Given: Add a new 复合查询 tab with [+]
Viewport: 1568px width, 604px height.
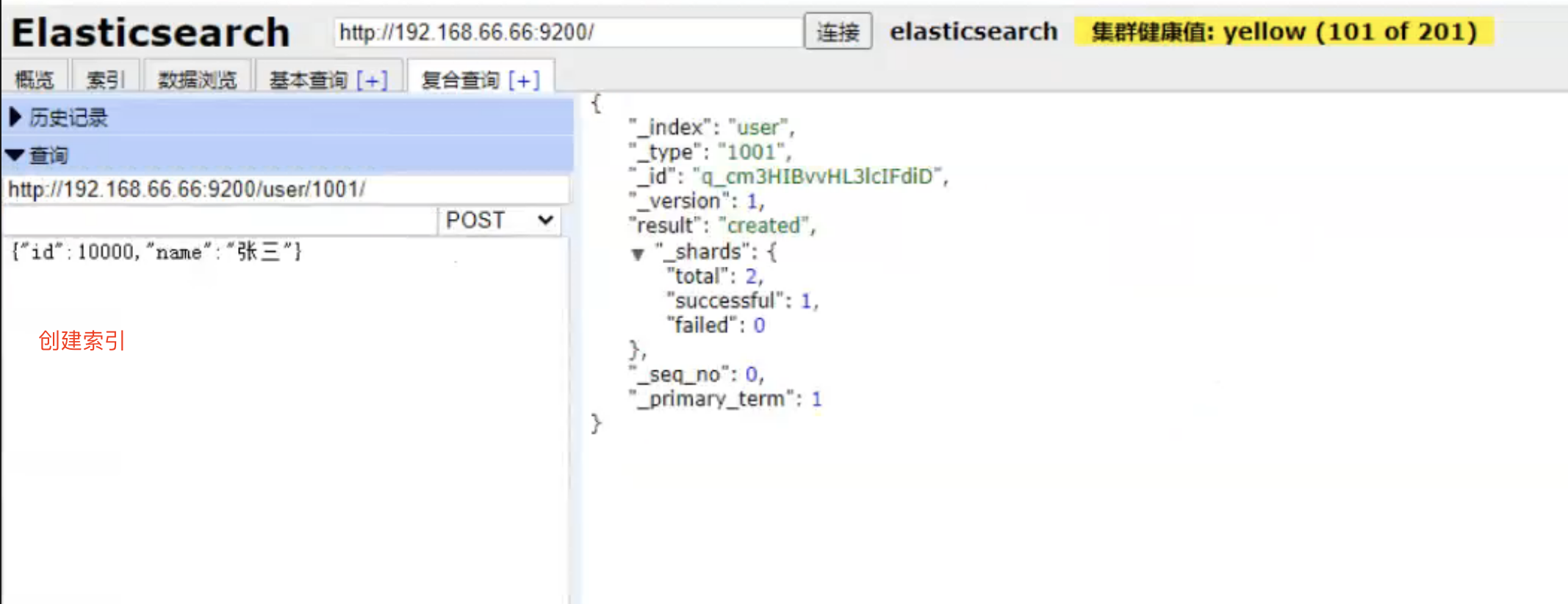Looking at the screenshot, I should coord(524,79).
